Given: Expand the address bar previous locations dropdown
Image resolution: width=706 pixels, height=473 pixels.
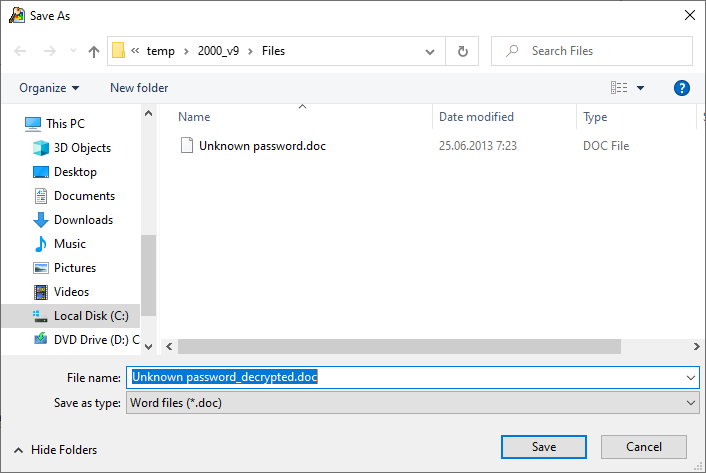Looking at the screenshot, I should click(429, 51).
